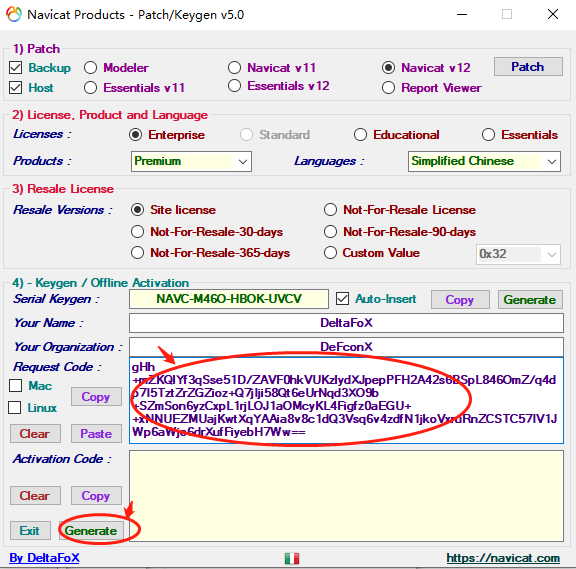Viewport: 576px width, 569px height.
Task: Copy the Activation Code
Action: 96,496
